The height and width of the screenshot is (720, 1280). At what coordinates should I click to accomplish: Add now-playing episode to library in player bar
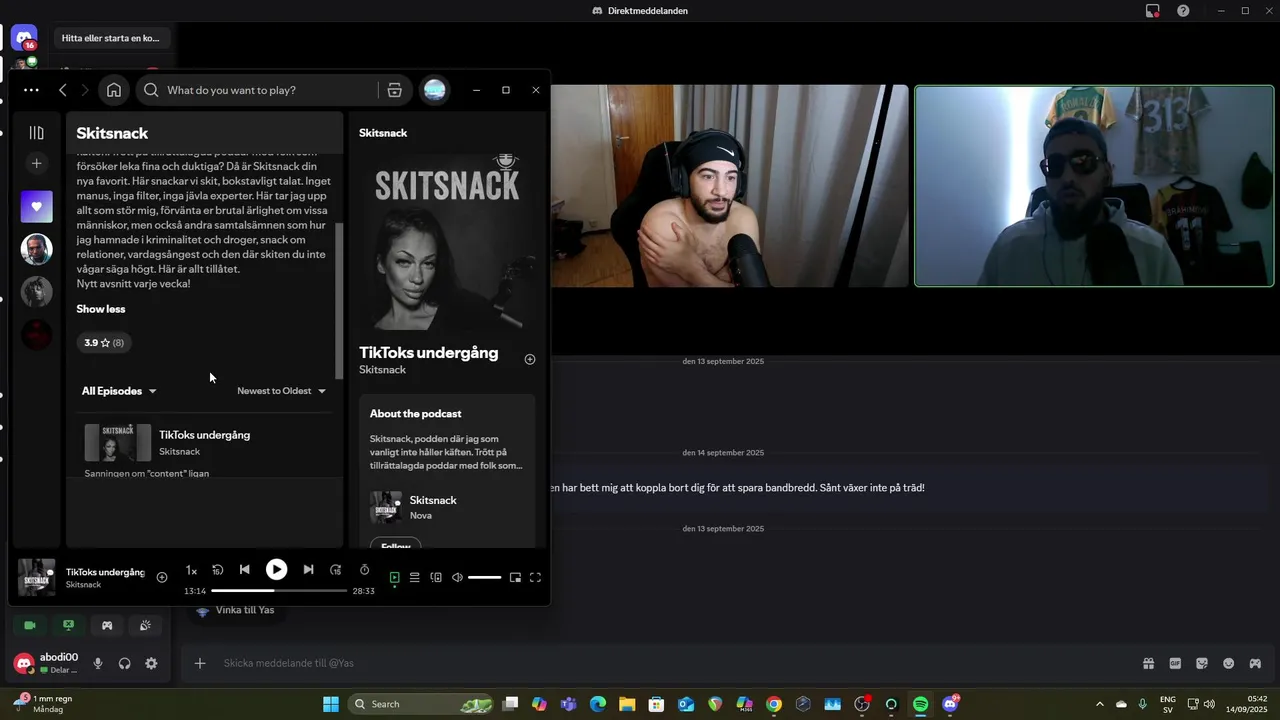(162, 577)
